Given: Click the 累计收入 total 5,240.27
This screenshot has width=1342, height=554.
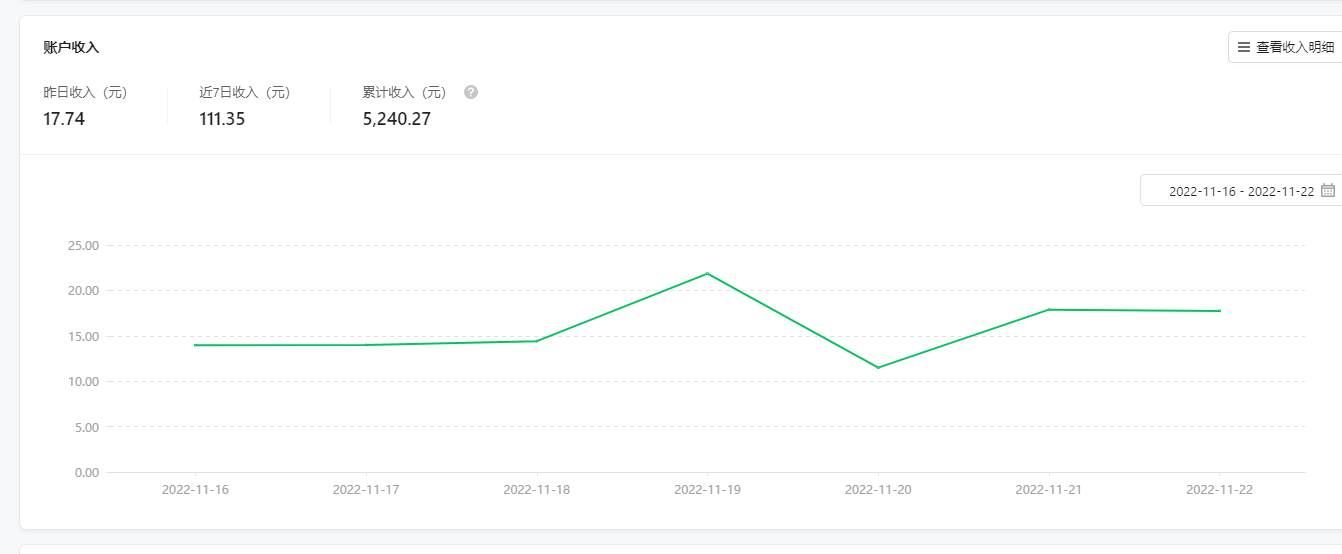Looking at the screenshot, I should pos(397,119).
